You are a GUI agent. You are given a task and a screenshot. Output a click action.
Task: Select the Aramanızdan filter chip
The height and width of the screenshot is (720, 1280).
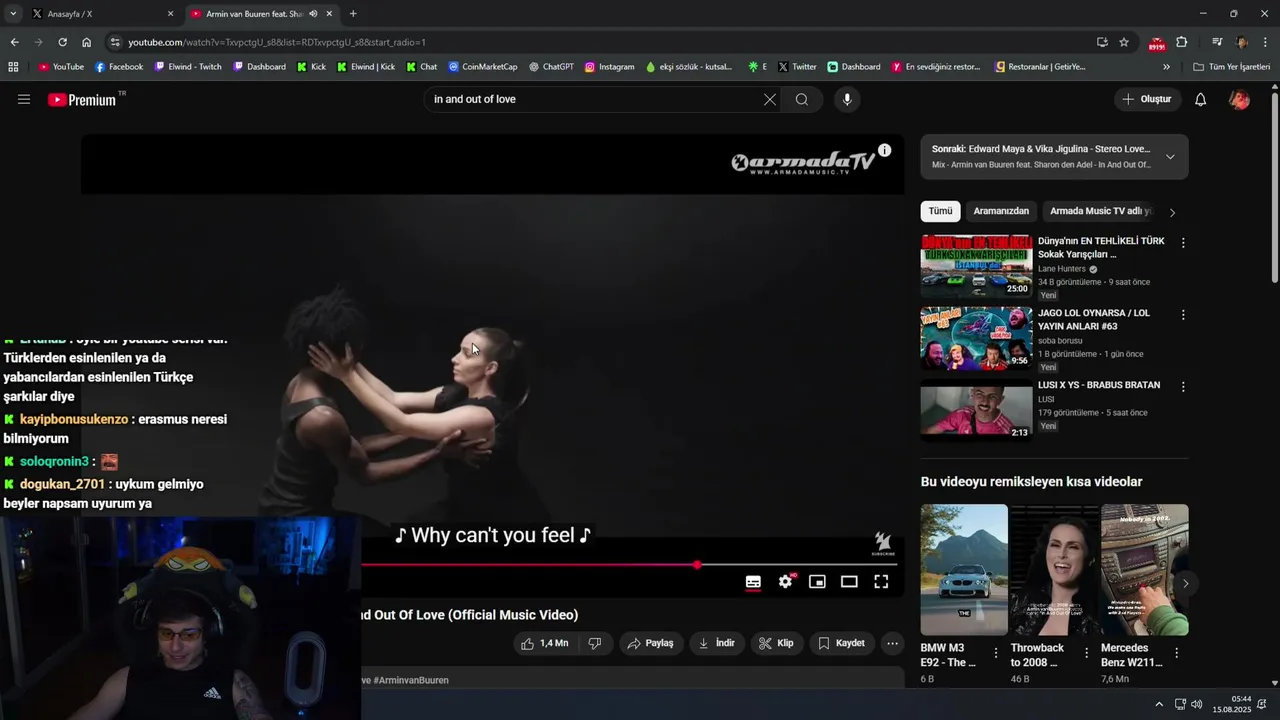[x=1001, y=211]
